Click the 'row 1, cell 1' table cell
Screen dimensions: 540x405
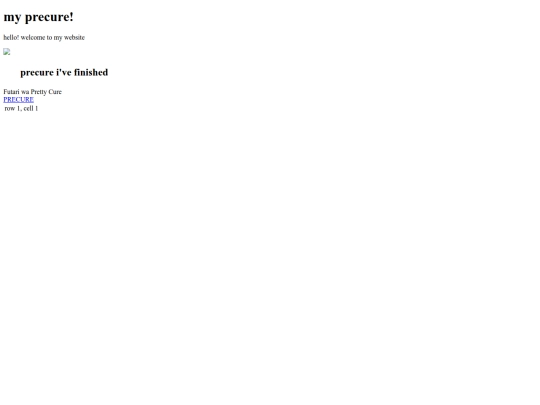[x=21, y=108]
